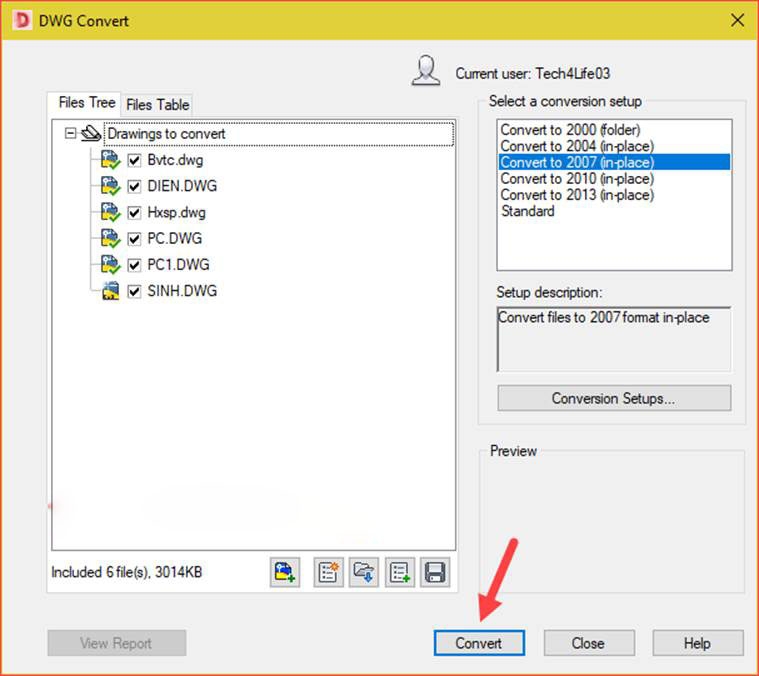Select the Standard conversion setup

[x=614, y=211]
